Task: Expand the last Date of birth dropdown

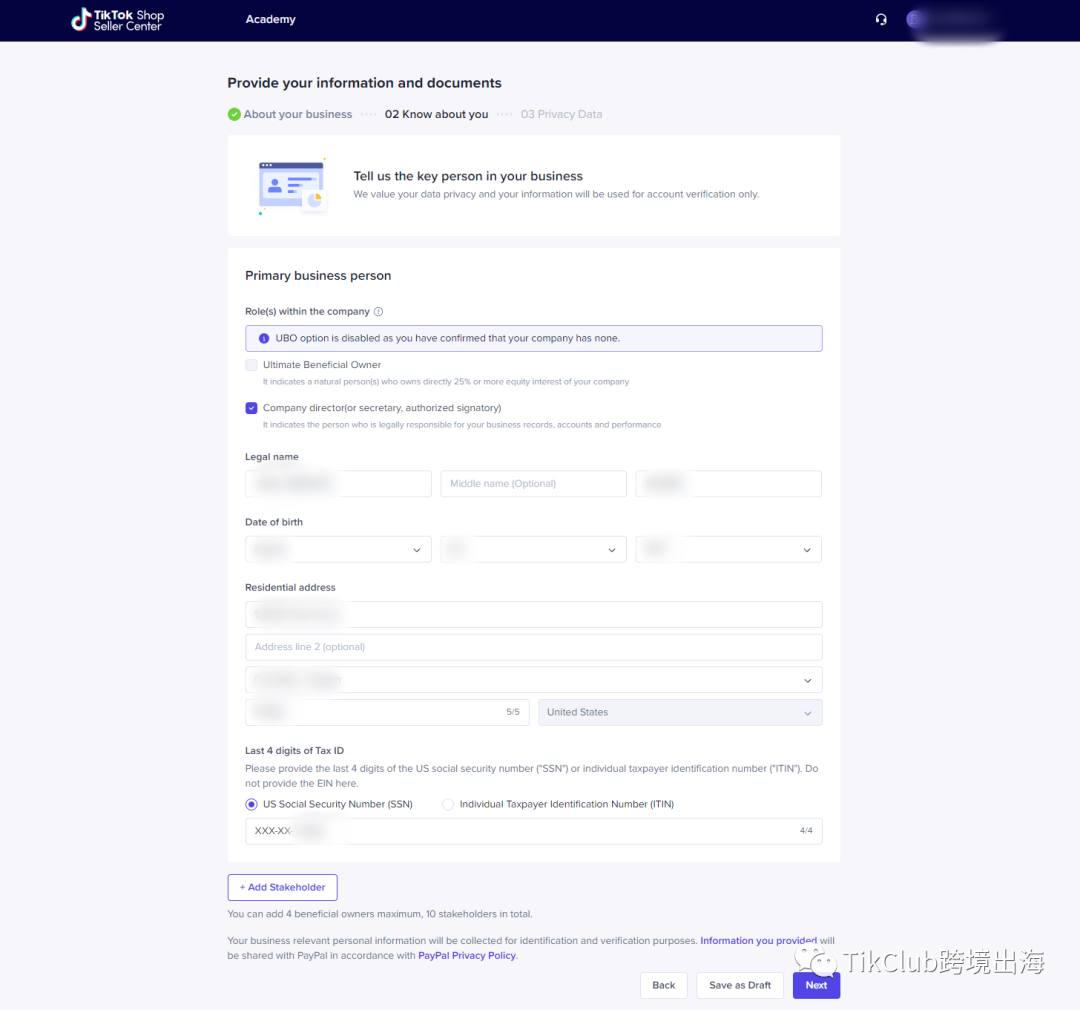Action: tap(728, 549)
